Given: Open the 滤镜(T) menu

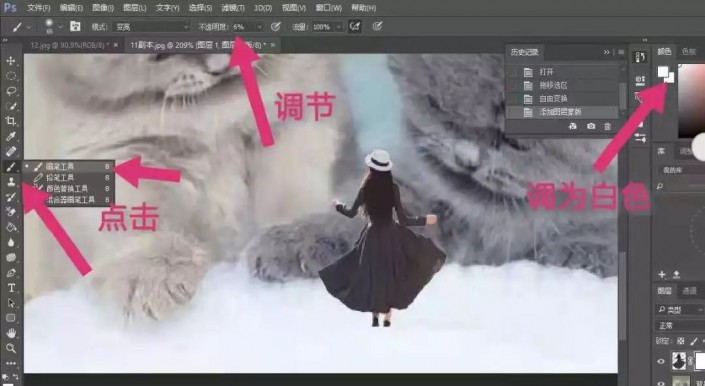Looking at the screenshot, I should (233, 8).
